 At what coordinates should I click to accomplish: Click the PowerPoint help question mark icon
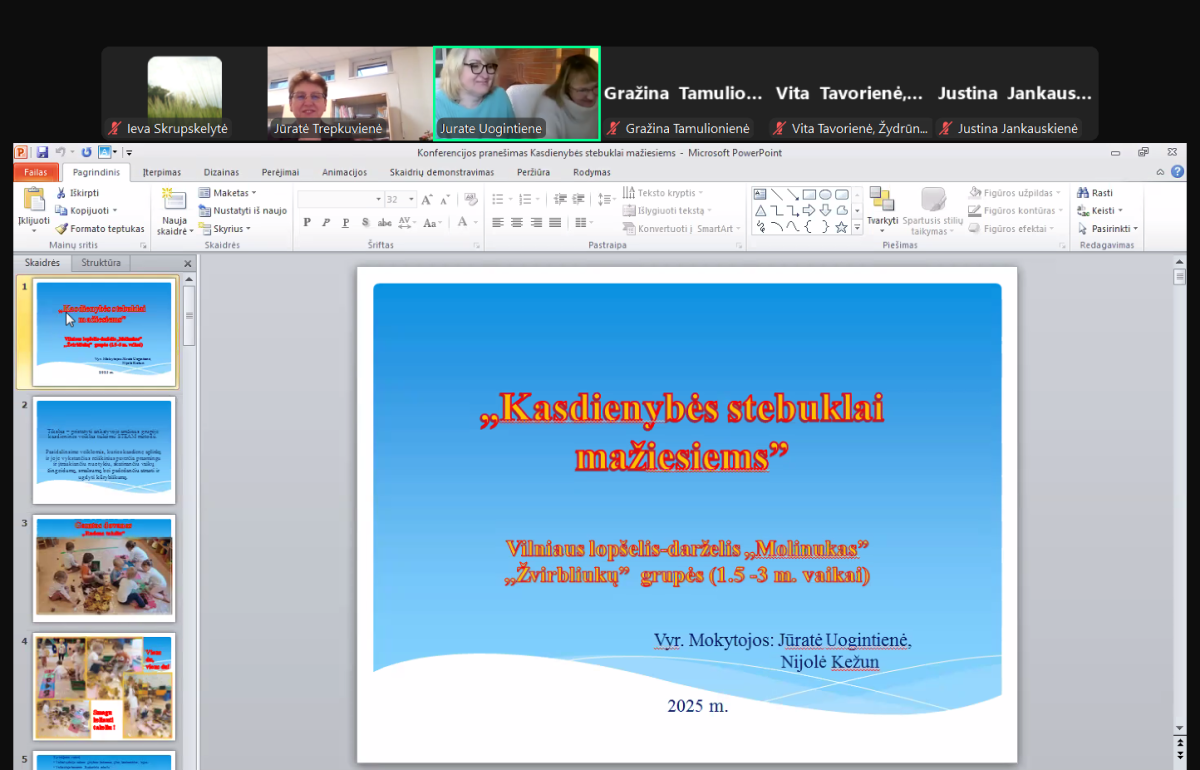(1176, 172)
